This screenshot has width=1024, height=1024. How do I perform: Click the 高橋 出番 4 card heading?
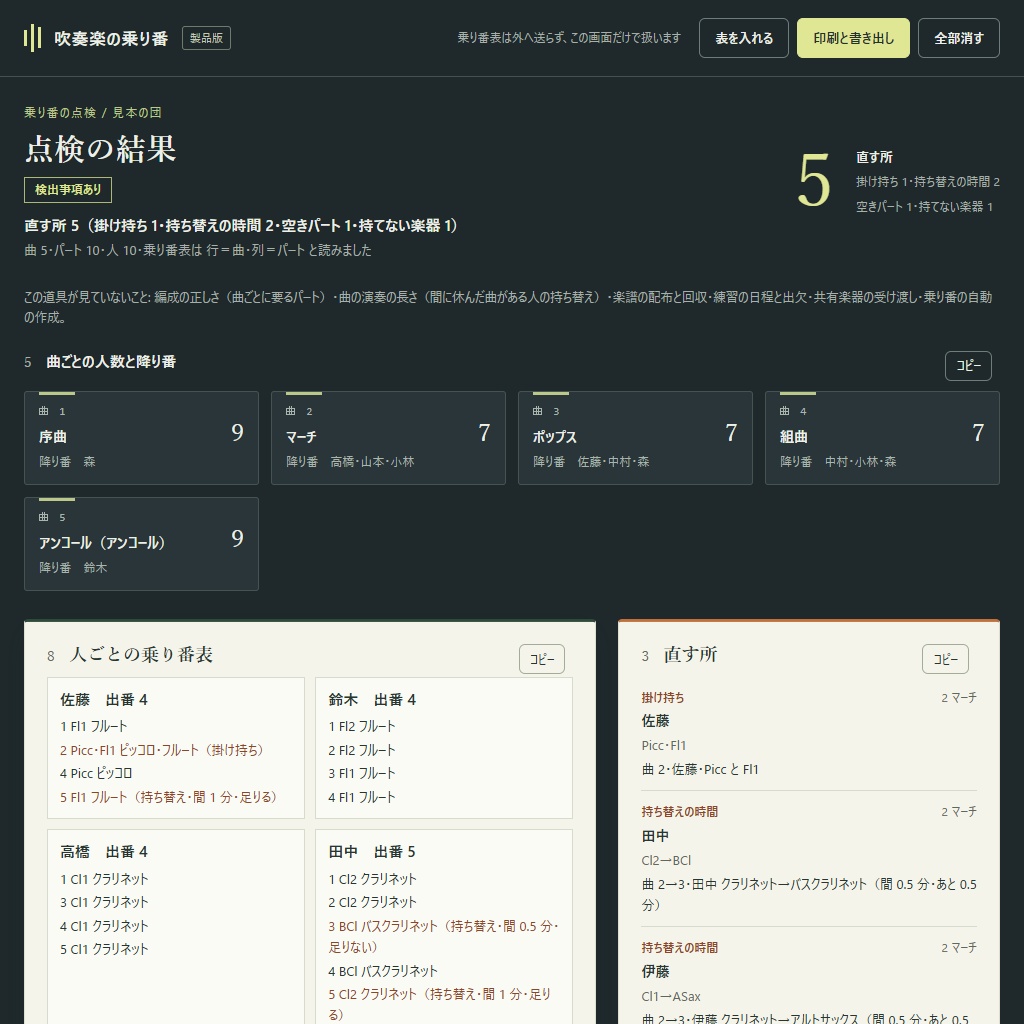tap(104, 852)
